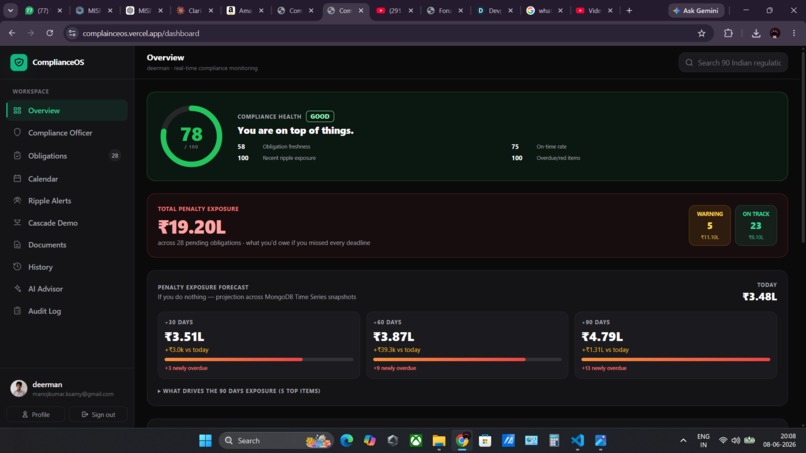Click the ComplianceOS shield logo
This screenshot has width=806, height=453.
tap(19, 62)
